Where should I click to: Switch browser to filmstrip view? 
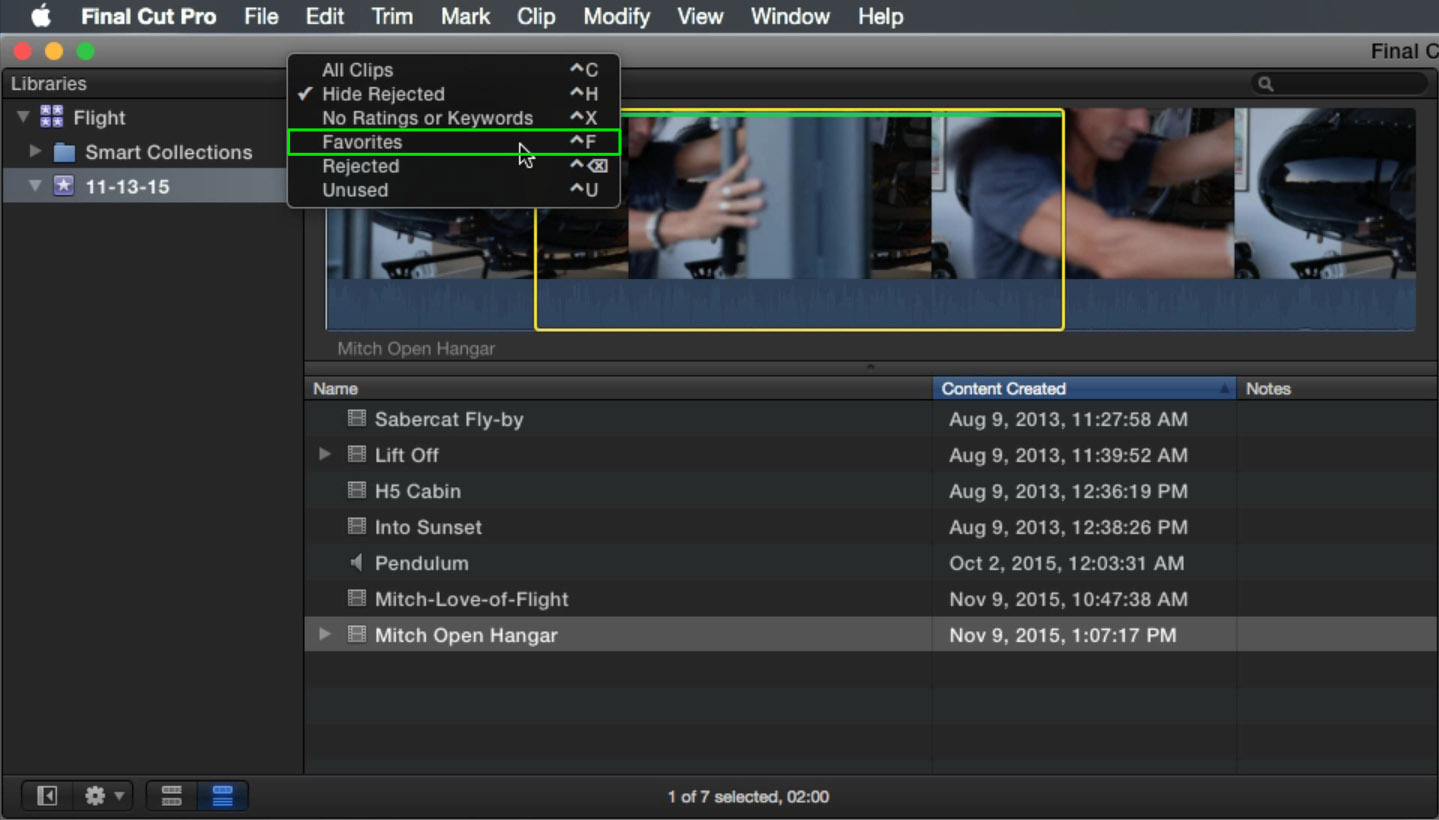pos(172,796)
